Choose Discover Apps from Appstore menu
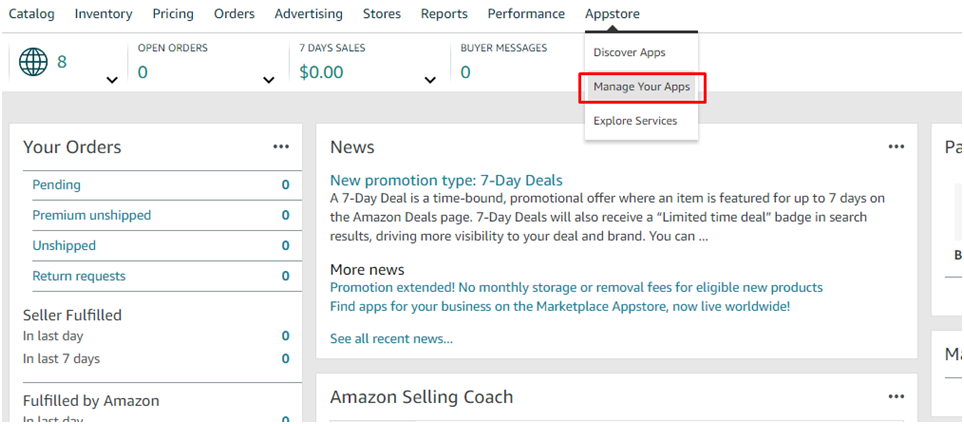964x424 pixels. click(630, 53)
